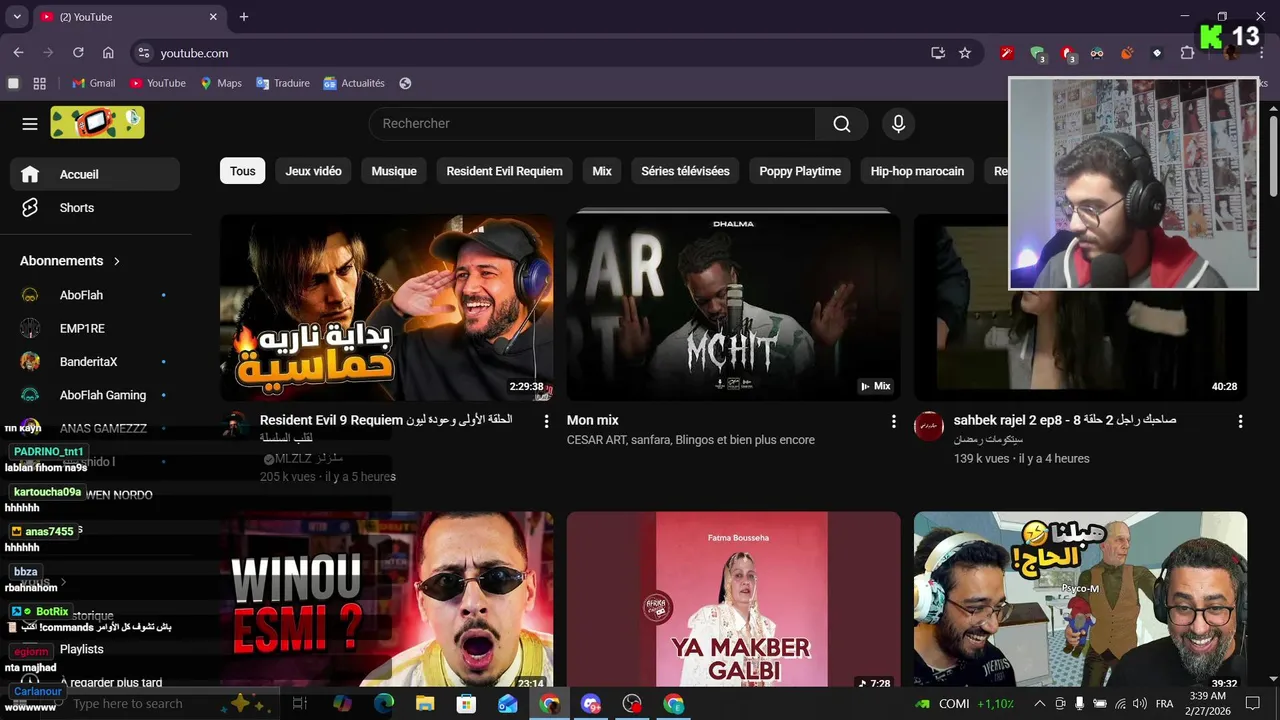The image size is (1280, 720).
Task: Open Shorts in sidebar
Action: click(96, 208)
